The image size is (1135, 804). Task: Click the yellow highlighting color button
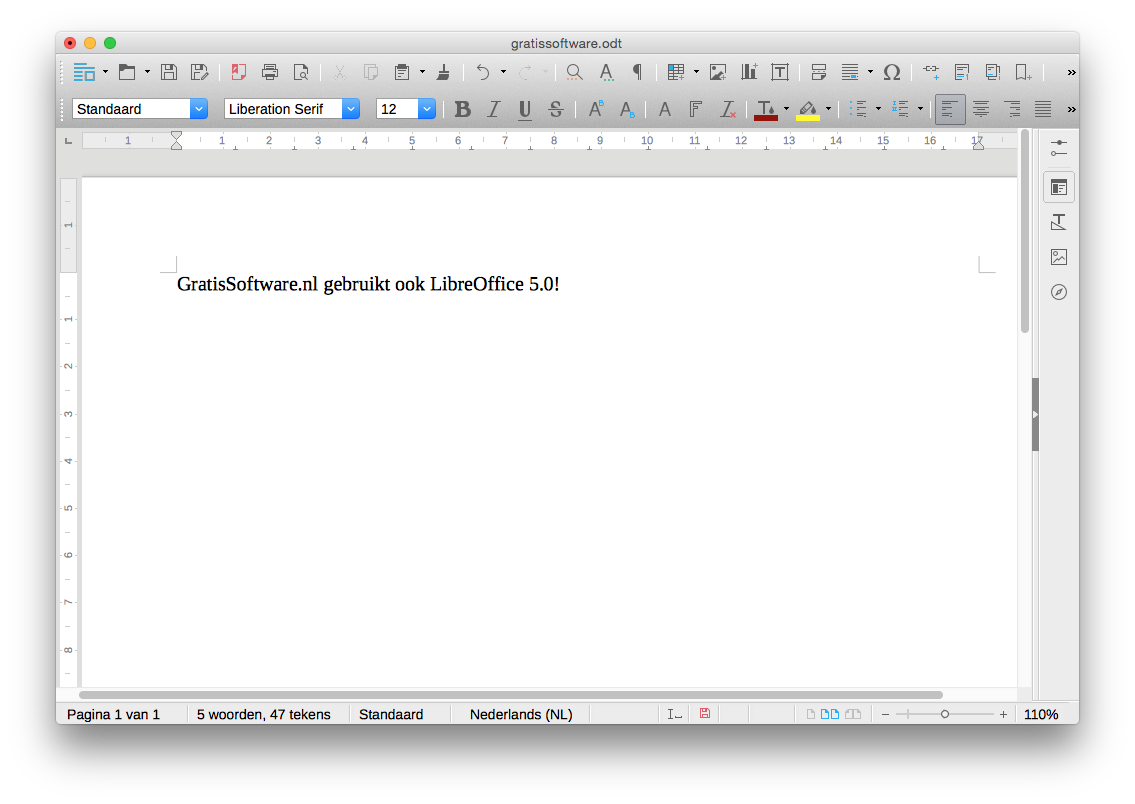click(x=807, y=109)
